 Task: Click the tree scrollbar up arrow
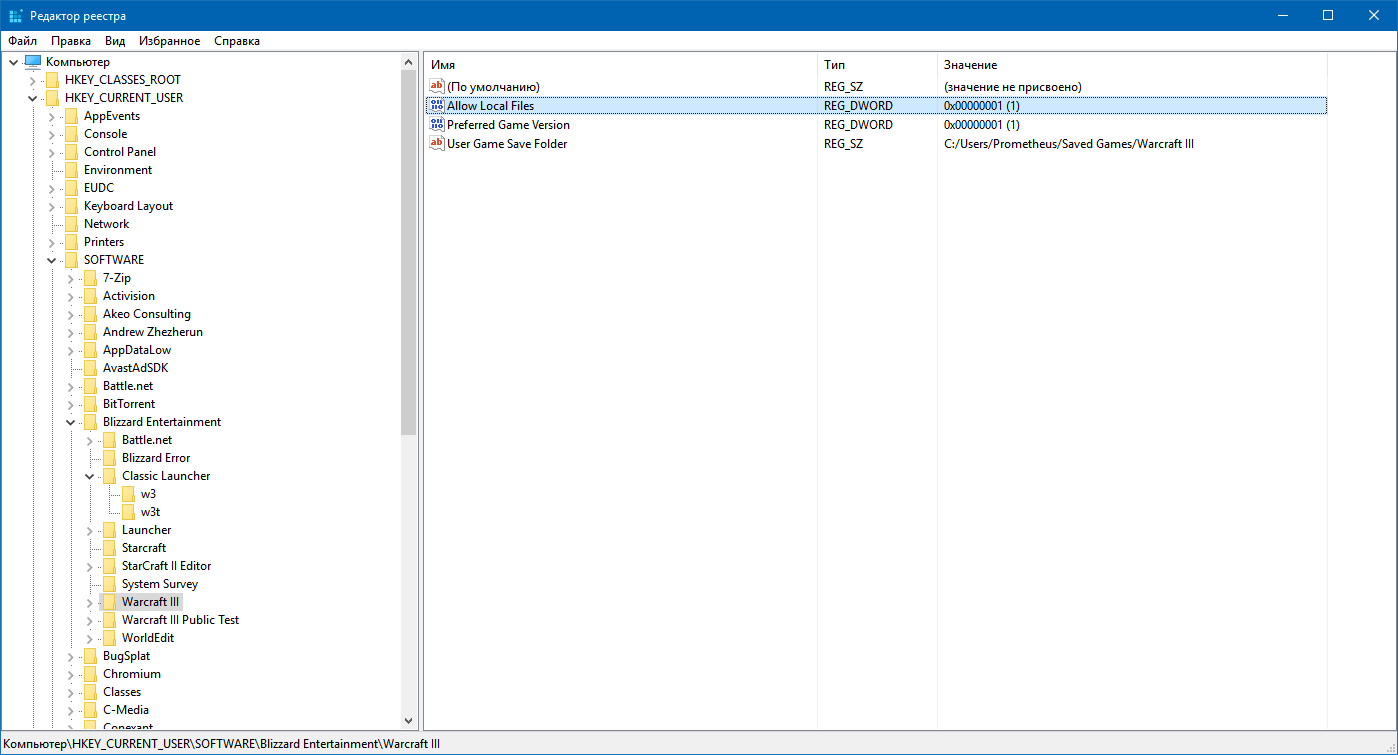(x=408, y=62)
